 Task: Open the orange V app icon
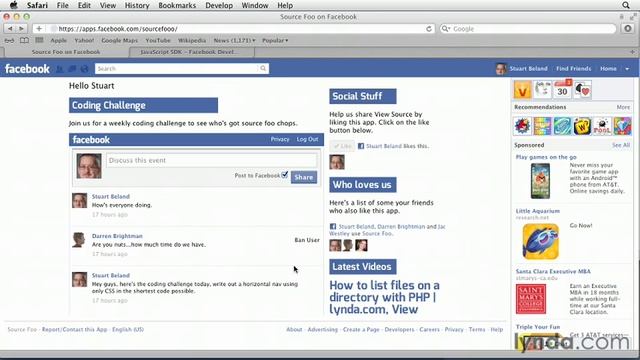[x=522, y=89]
